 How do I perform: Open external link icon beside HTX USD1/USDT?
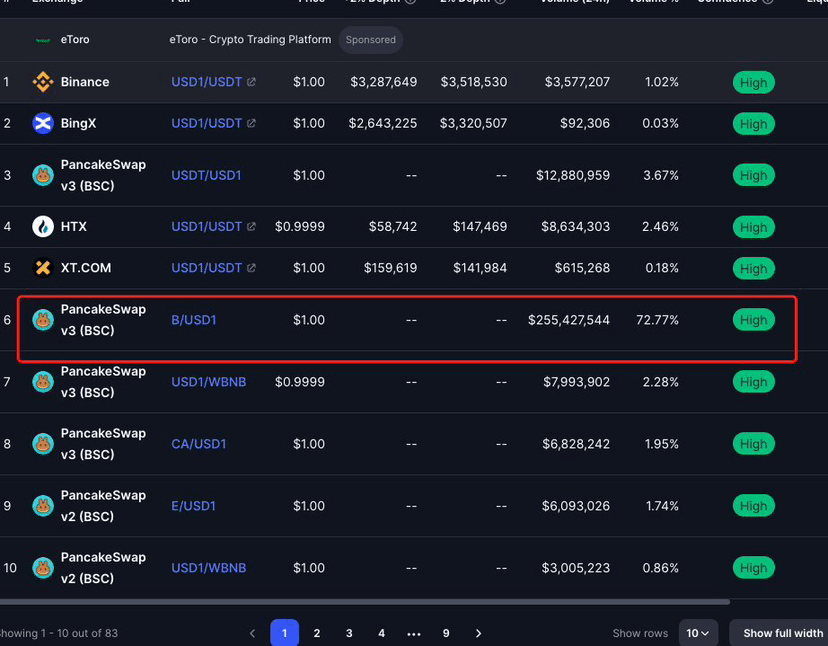coord(251,227)
